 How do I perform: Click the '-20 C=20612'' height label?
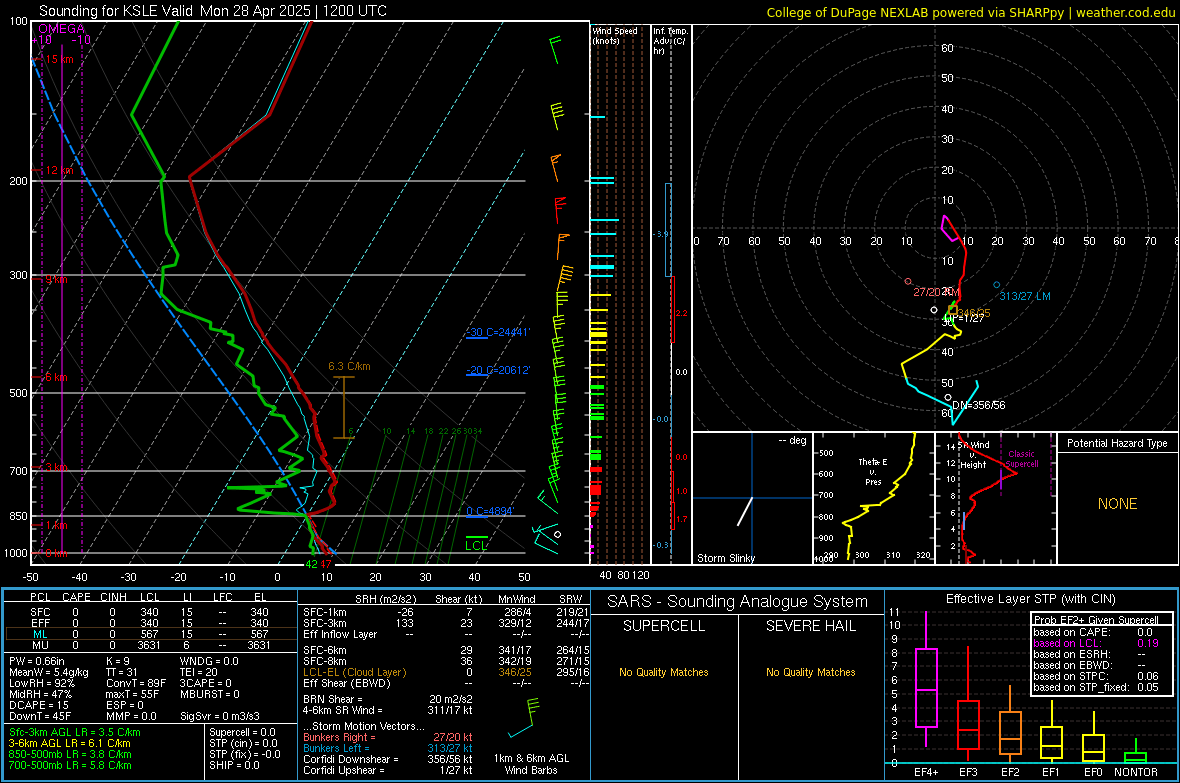pyautogui.click(x=498, y=370)
